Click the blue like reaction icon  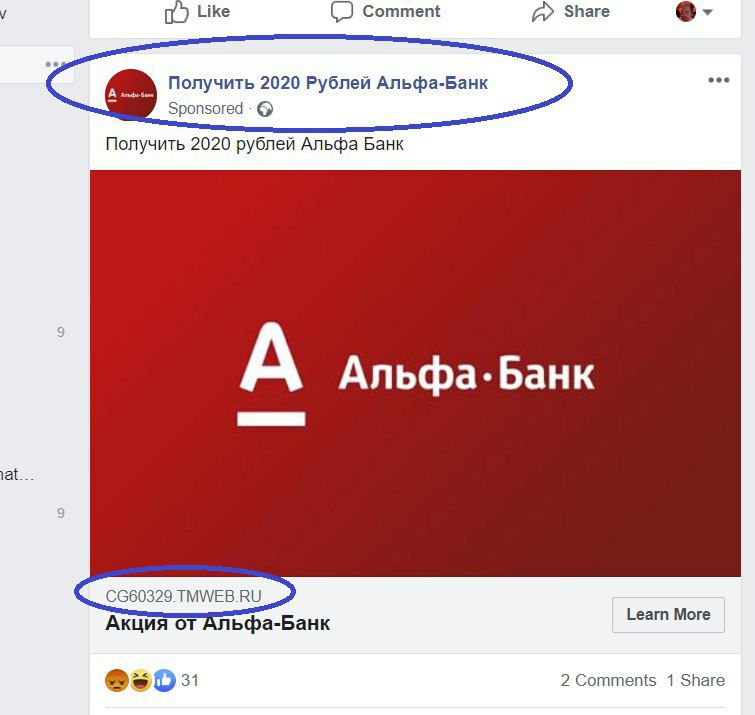tap(165, 680)
